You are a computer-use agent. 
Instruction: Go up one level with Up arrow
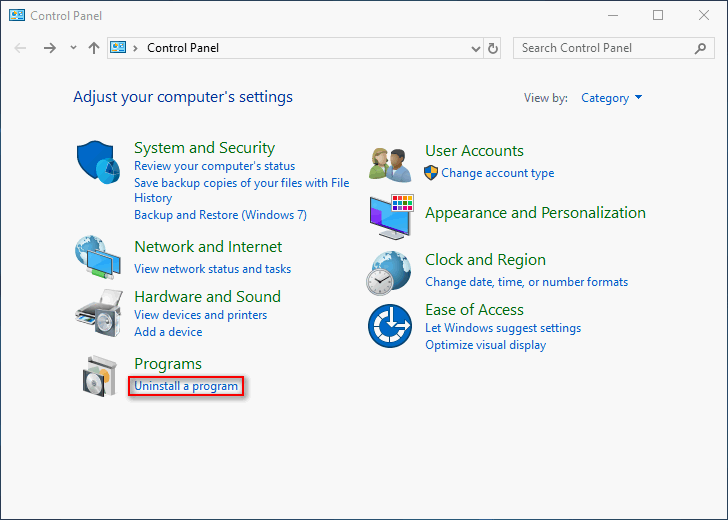click(x=94, y=48)
